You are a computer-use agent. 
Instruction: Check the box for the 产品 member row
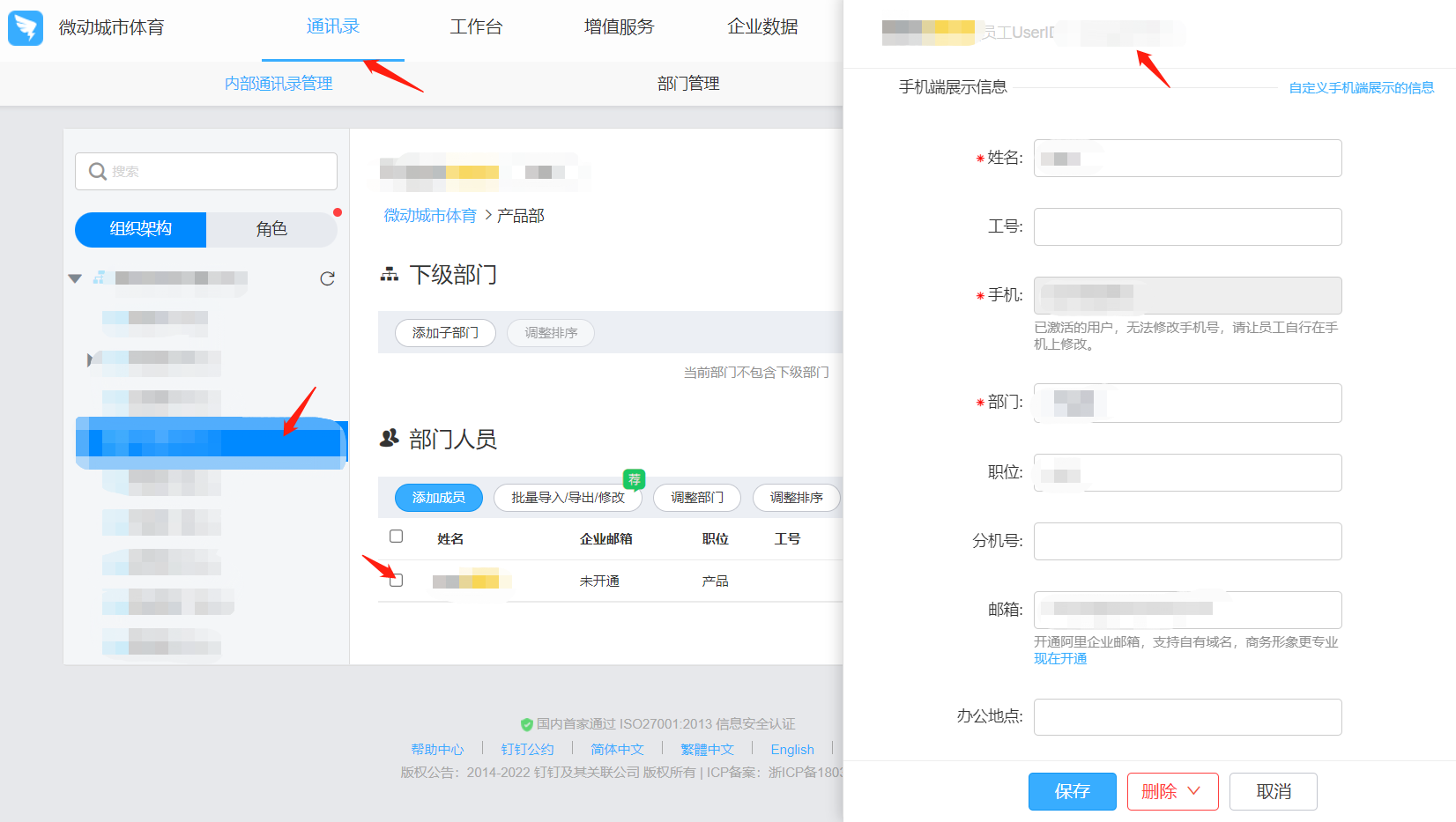coord(397,580)
